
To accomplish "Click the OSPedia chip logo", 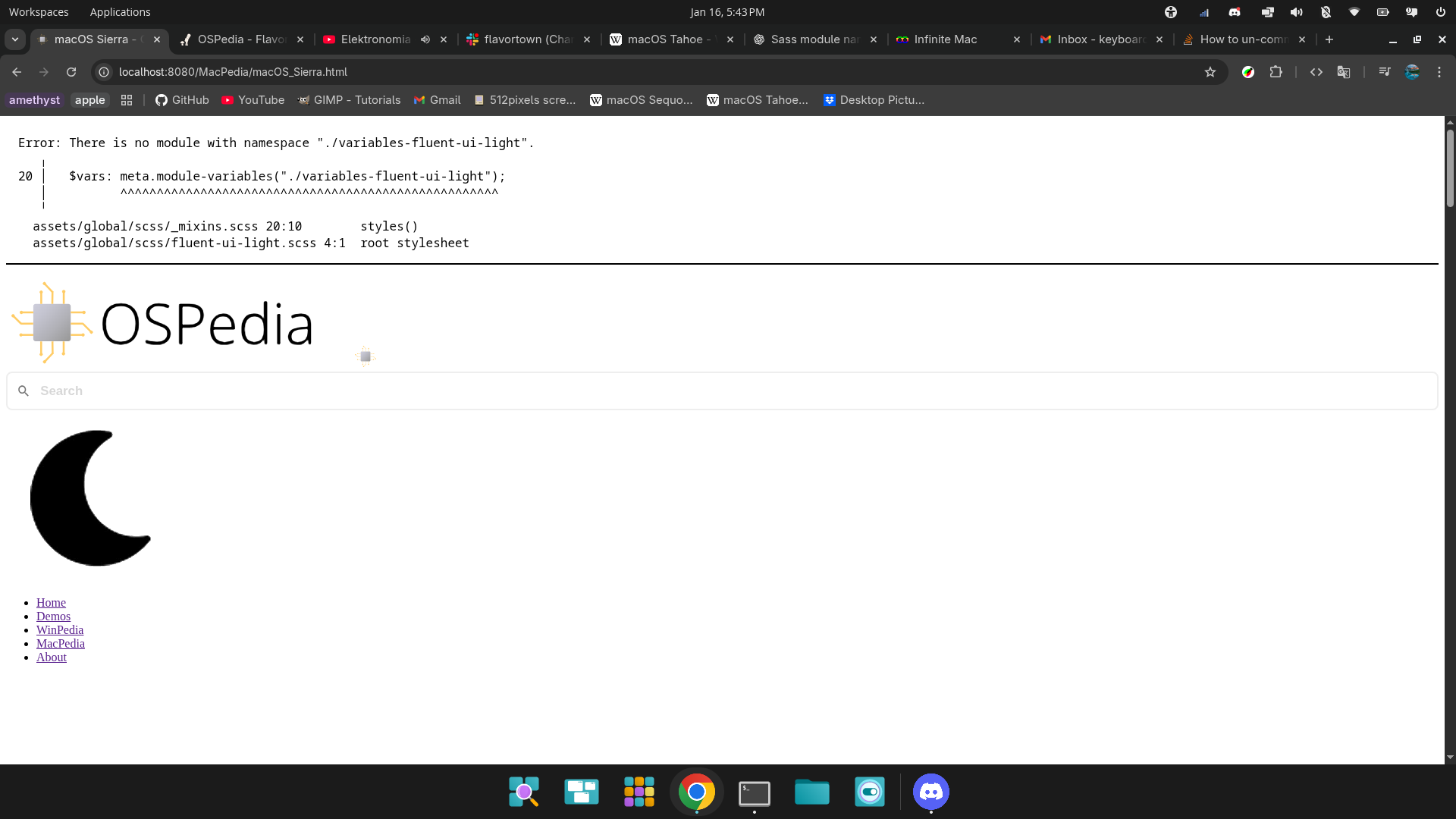I will click(52, 323).
